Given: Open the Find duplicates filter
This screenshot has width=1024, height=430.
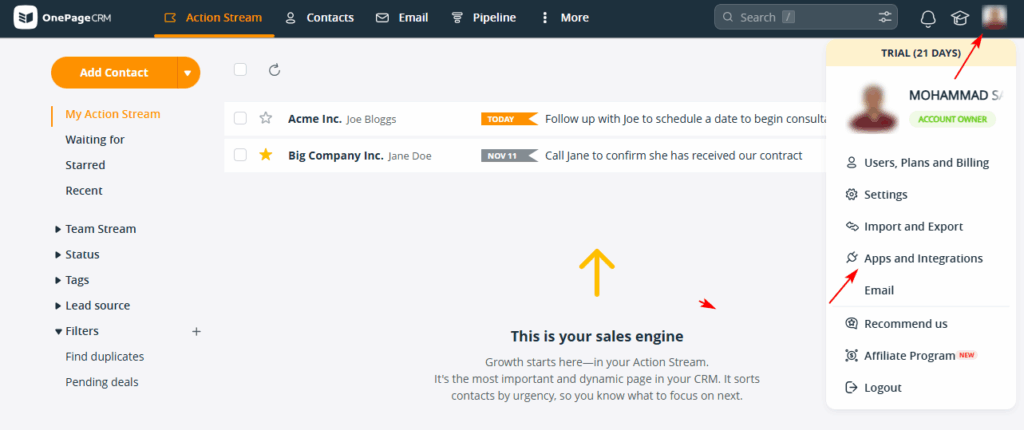Looking at the screenshot, I should (x=104, y=356).
